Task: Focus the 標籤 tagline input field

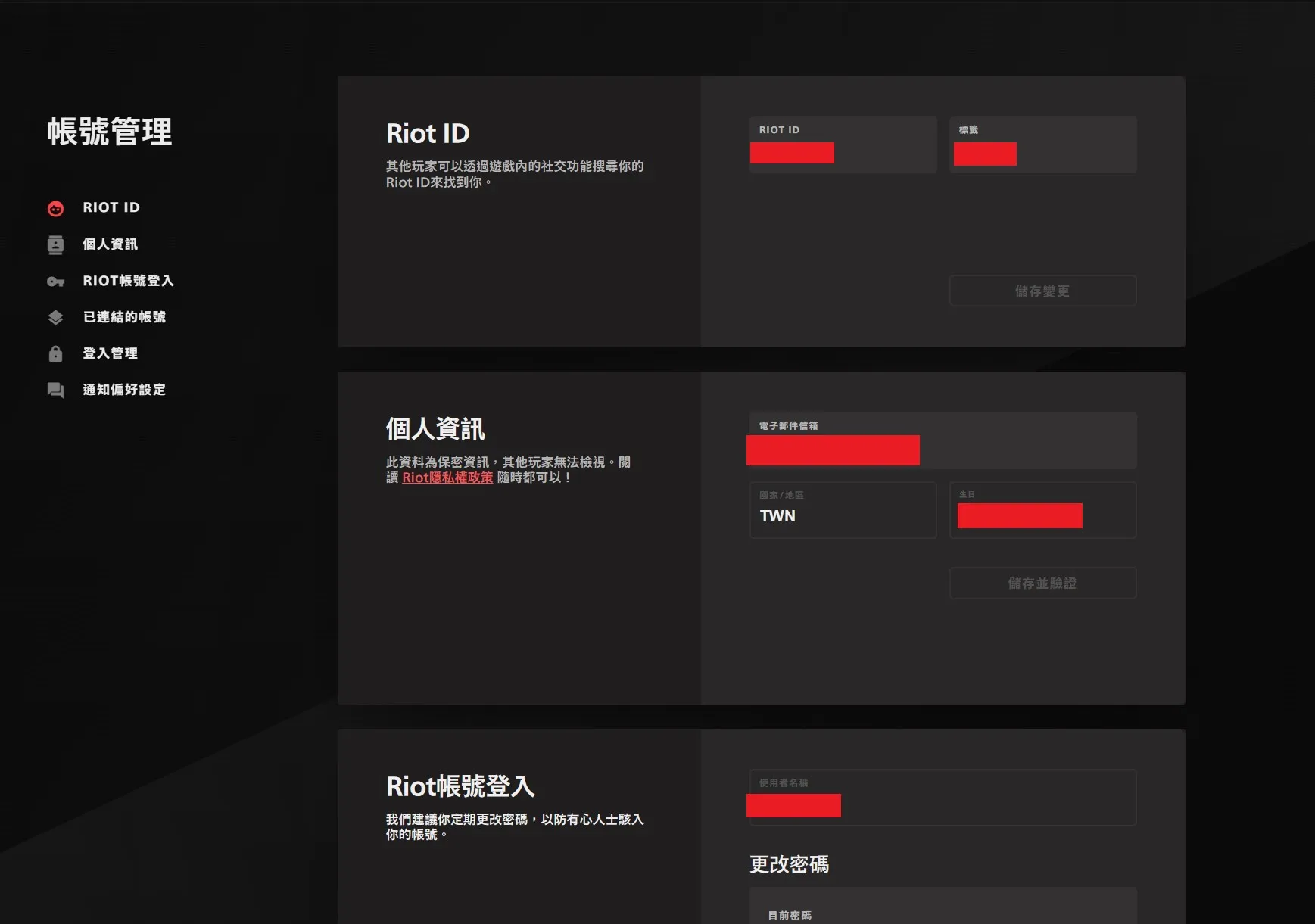Action: [x=1042, y=145]
